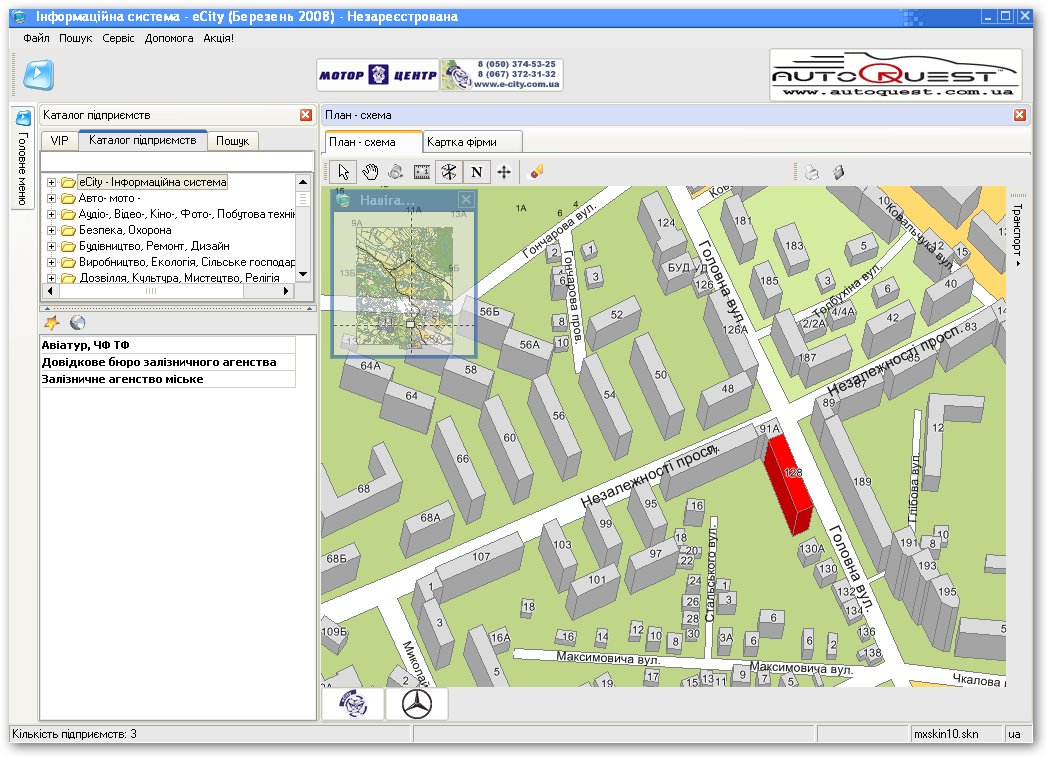Click the printer icon in map toolbar

point(812,172)
